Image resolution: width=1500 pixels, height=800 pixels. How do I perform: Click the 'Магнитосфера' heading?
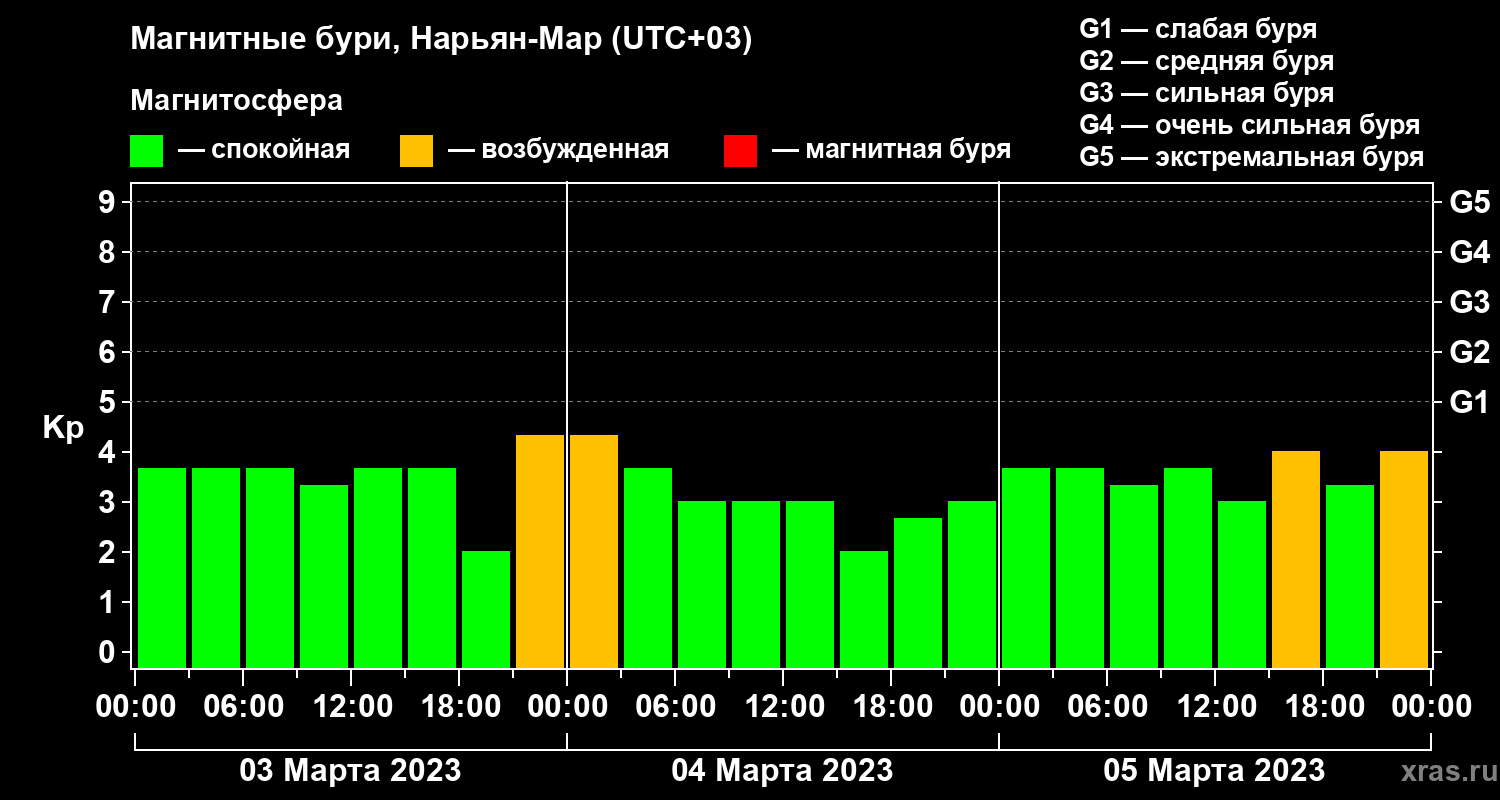coord(237,101)
